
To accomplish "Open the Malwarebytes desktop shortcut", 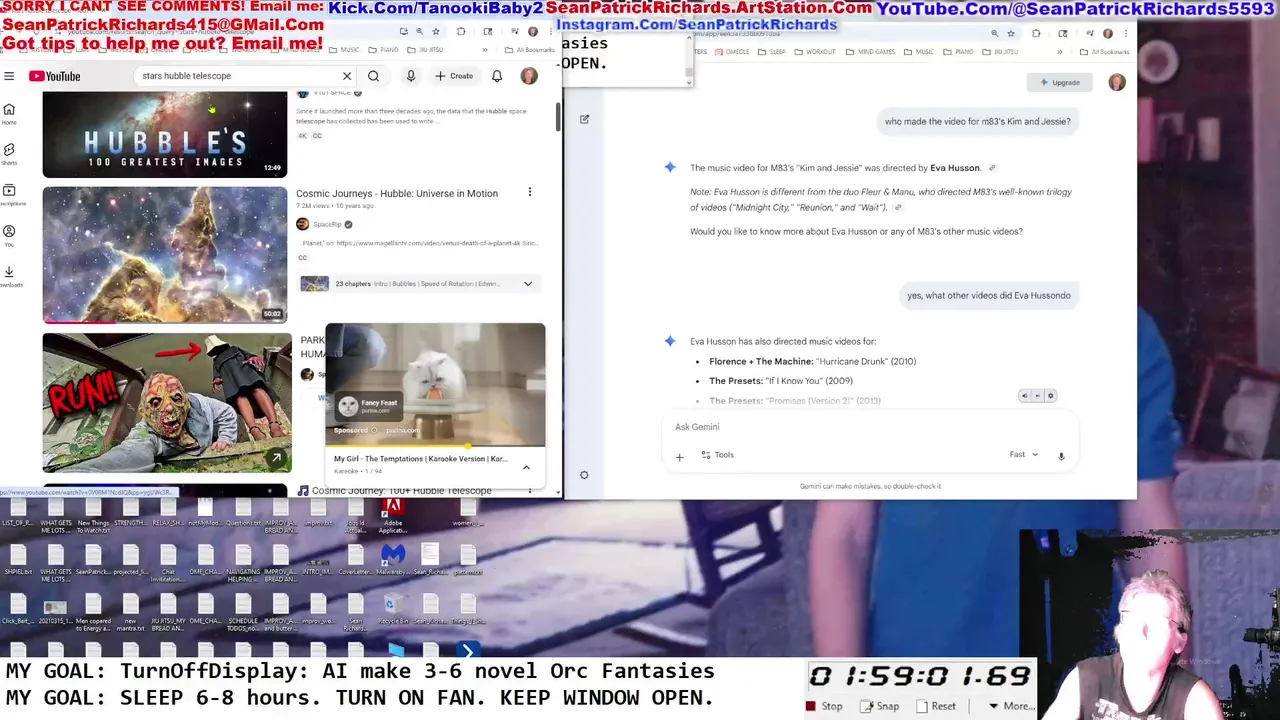I will [x=393, y=560].
